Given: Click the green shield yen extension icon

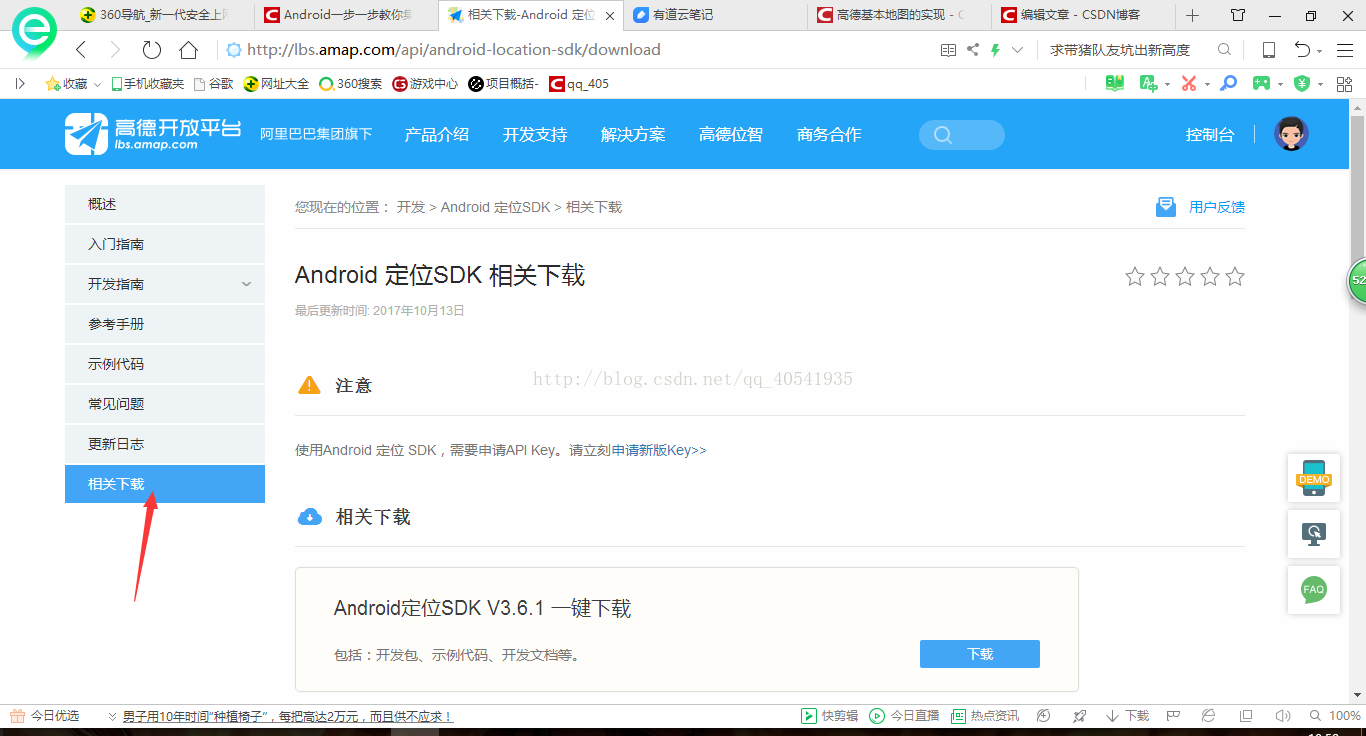Looking at the screenshot, I should (1302, 84).
